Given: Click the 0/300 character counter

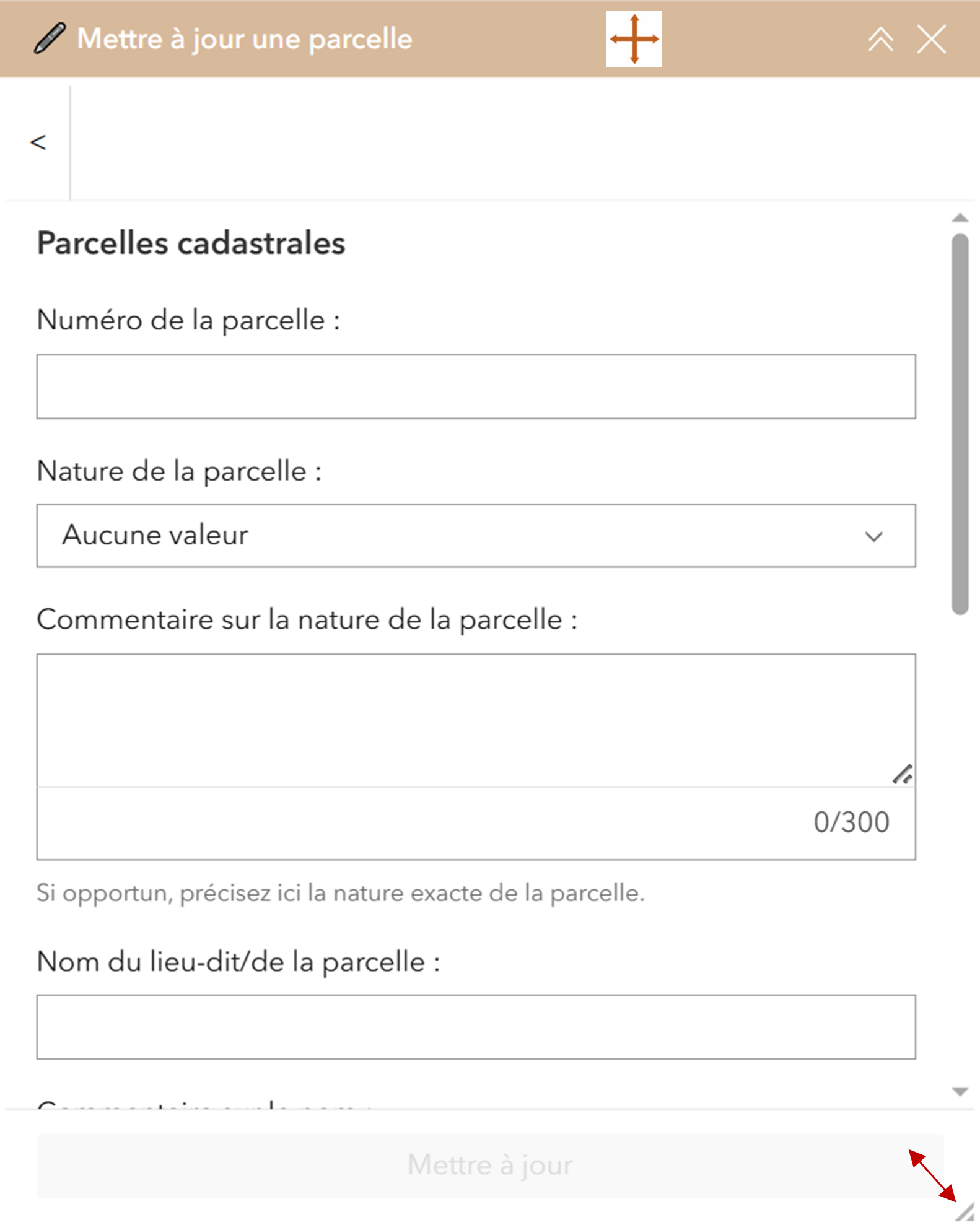Looking at the screenshot, I should [x=851, y=822].
